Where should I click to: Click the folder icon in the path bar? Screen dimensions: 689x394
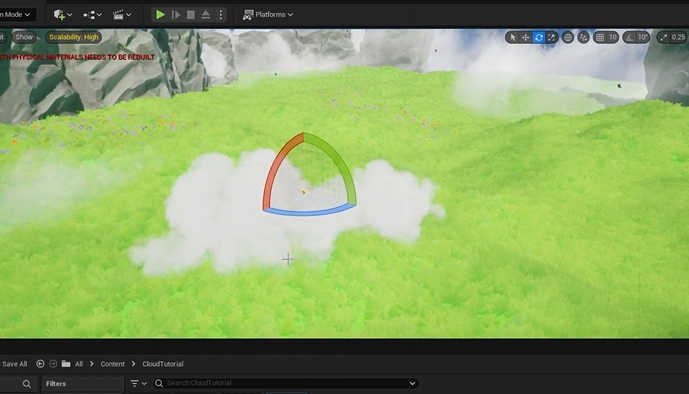click(x=66, y=364)
